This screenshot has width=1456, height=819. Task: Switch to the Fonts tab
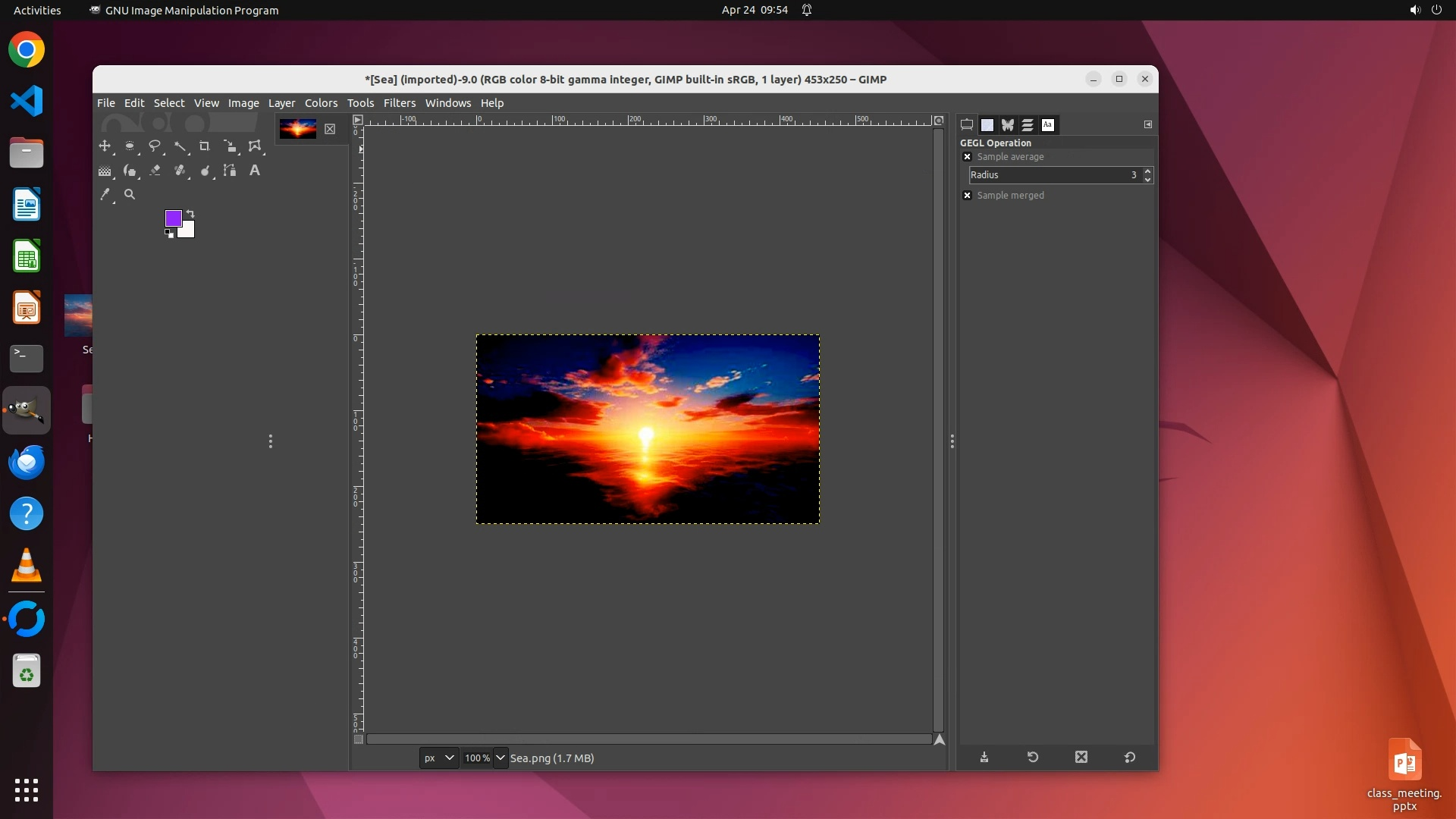pyautogui.click(x=1048, y=125)
